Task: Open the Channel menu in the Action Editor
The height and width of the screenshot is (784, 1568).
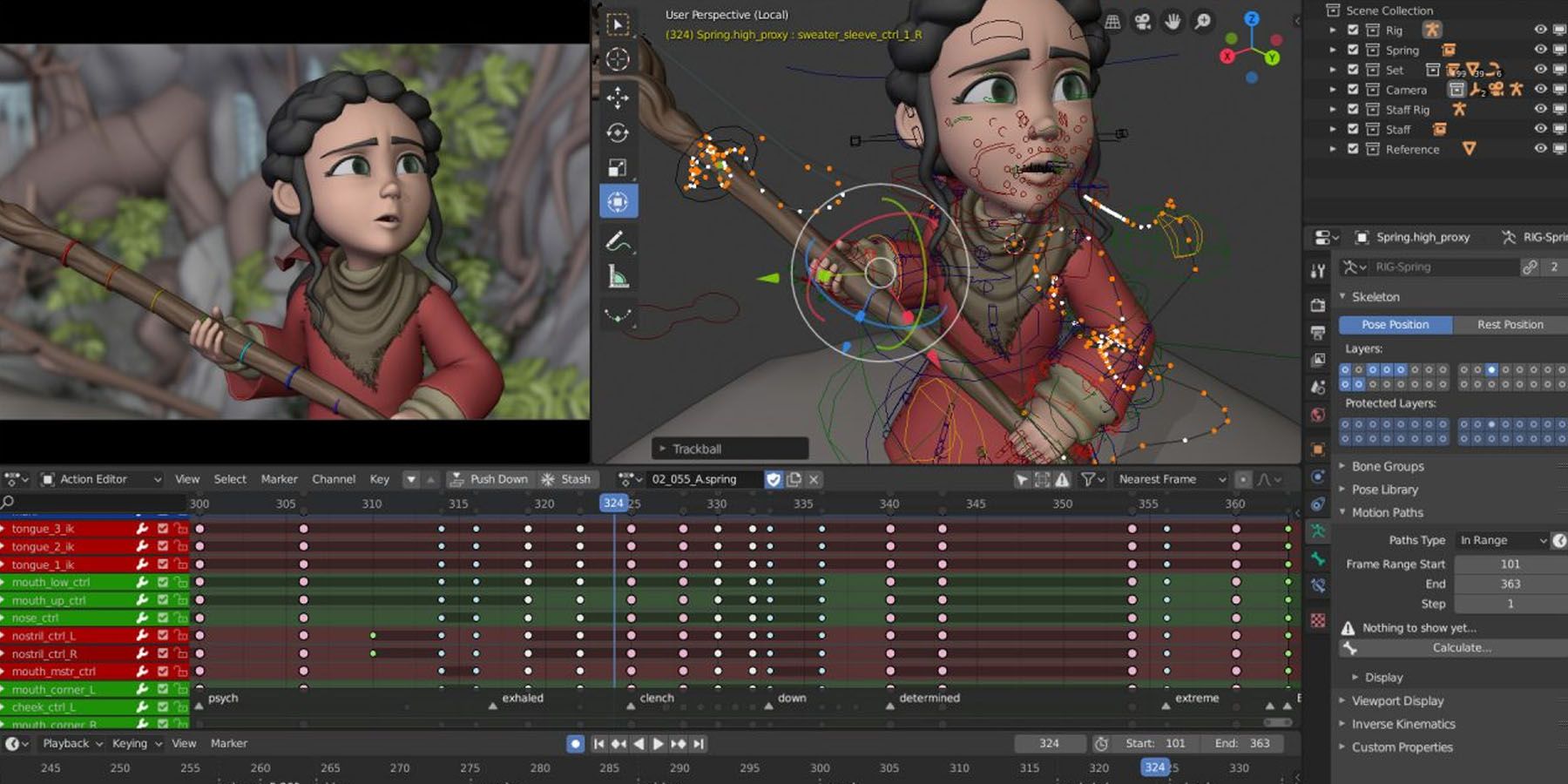Action: (x=334, y=479)
